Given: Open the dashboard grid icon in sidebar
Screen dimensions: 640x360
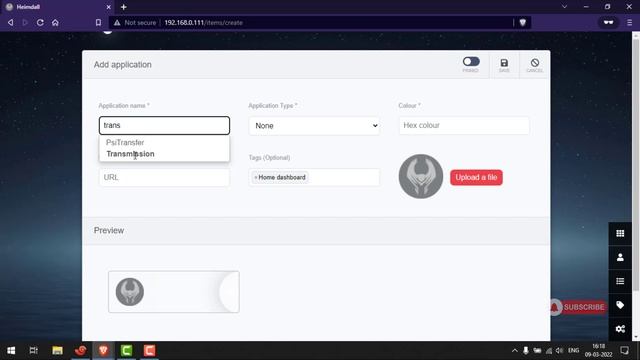Looking at the screenshot, I should point(620,233).
